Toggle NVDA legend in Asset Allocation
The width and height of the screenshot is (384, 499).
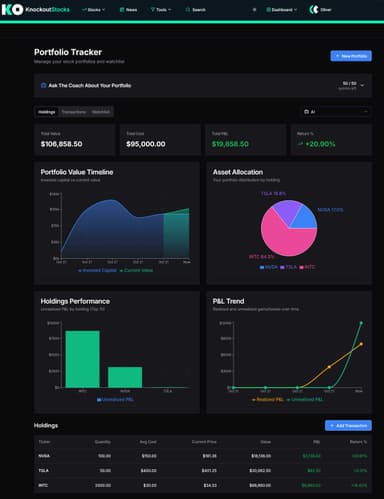pos(269,267)
